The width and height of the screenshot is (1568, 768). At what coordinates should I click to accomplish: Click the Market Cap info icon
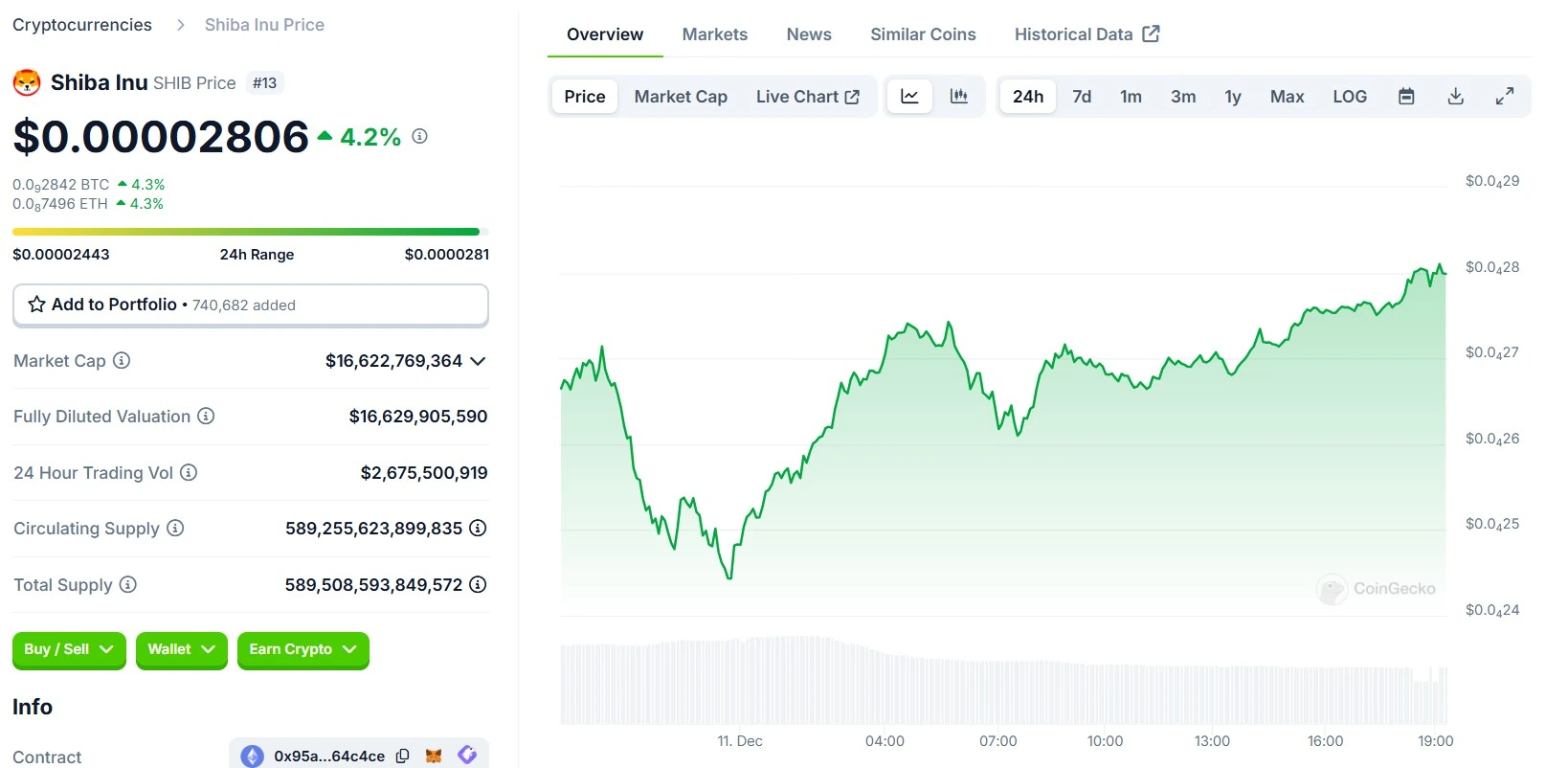point(122,361)
